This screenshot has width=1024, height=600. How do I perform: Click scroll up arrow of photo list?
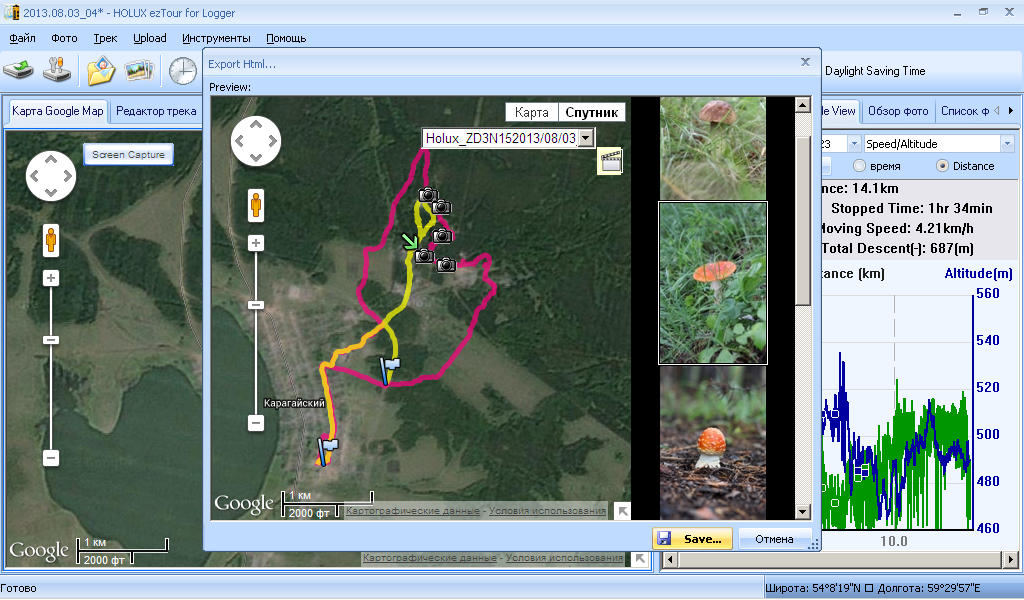[x=803, y=105]
